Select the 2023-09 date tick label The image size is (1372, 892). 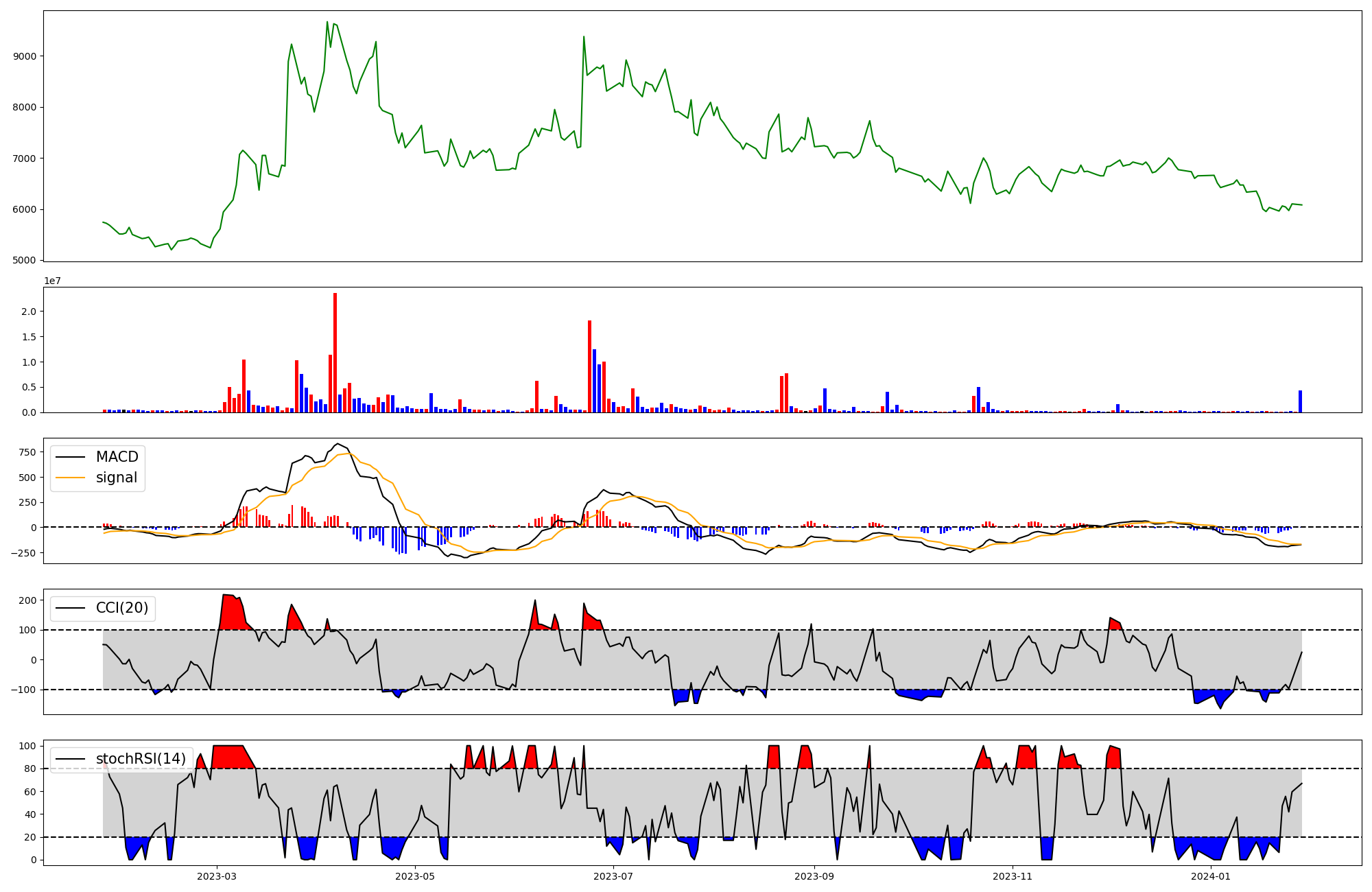coord(814,876)
